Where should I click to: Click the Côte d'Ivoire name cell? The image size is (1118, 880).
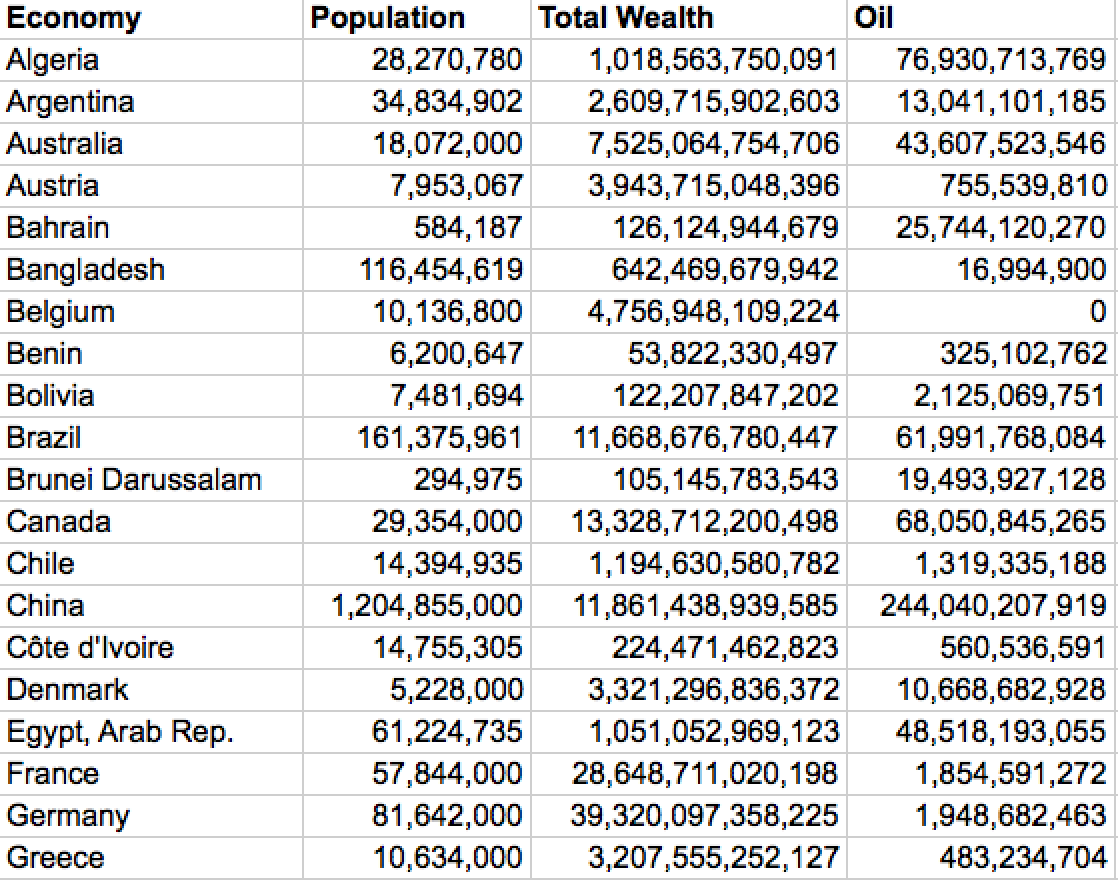(90, 648)
